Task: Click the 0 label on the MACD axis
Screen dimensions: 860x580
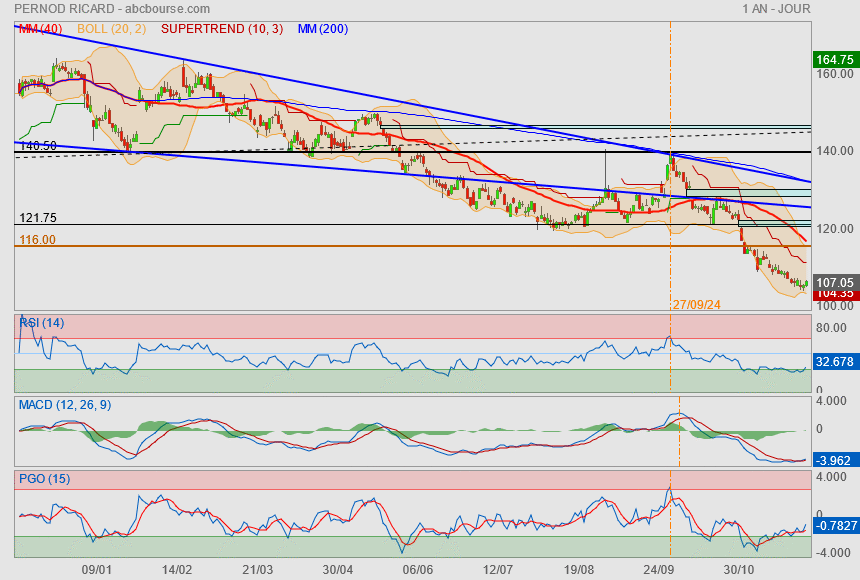Action: coord(819,429)
